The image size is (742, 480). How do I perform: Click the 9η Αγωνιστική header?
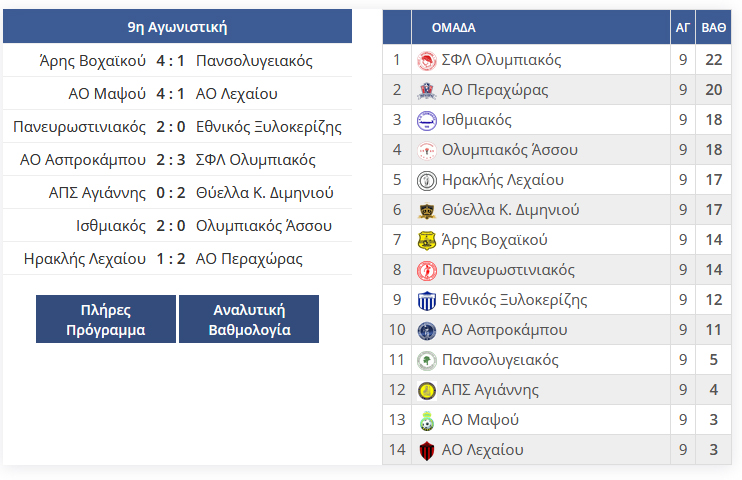pos(177,27)
